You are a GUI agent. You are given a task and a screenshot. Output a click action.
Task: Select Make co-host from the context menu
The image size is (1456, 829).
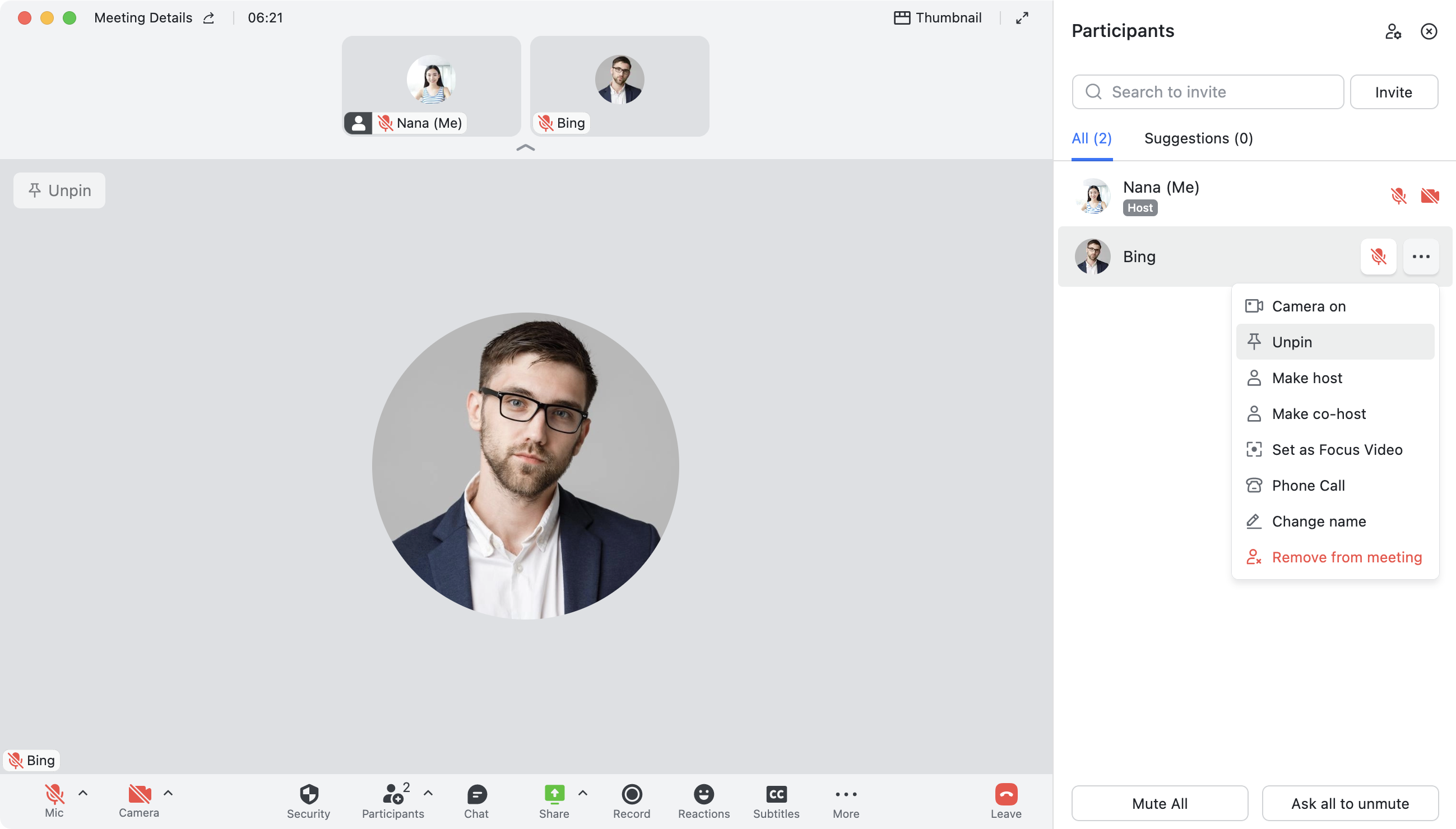coord(1320,413)
